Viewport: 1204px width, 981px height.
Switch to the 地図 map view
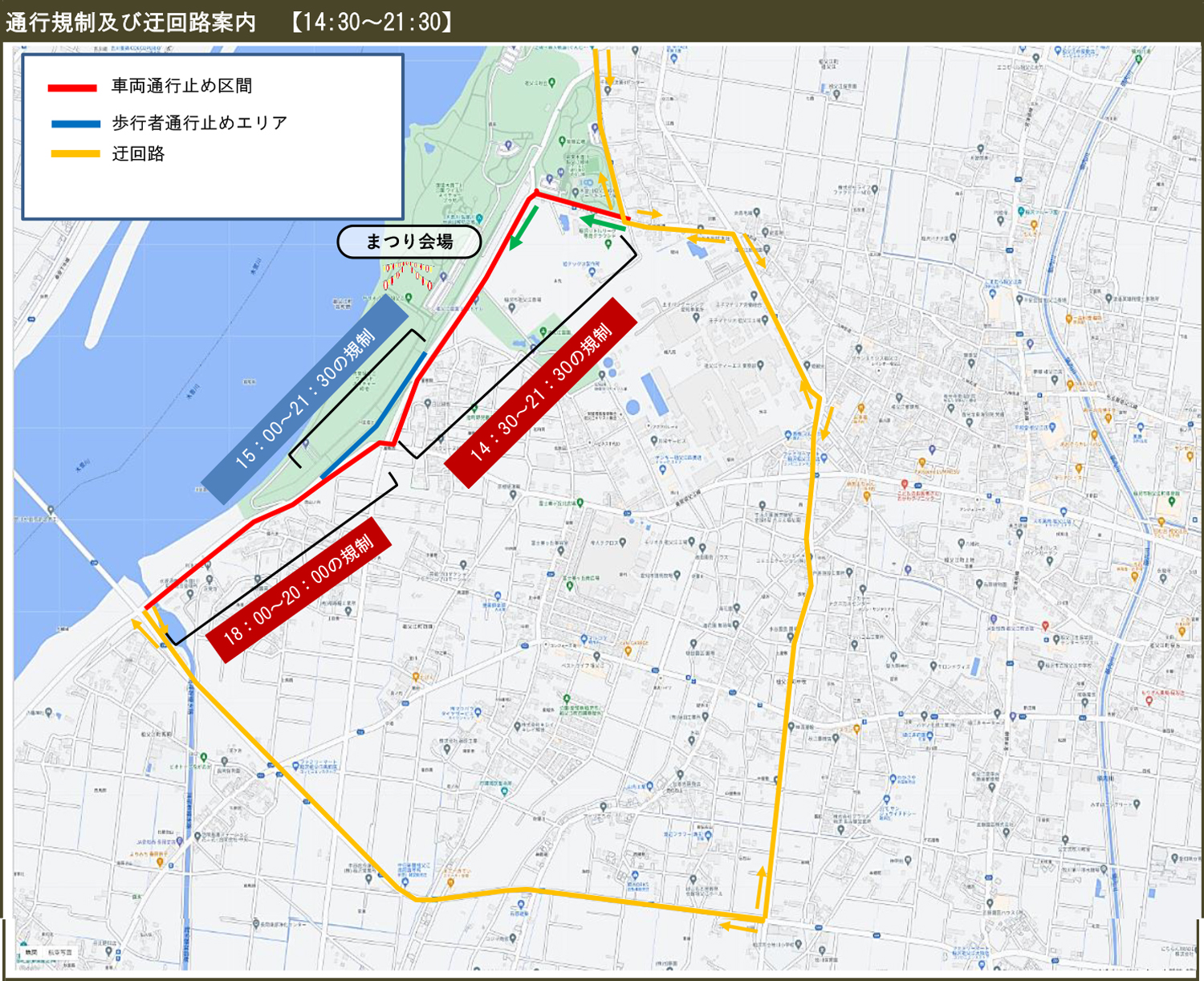coord(31,952)
